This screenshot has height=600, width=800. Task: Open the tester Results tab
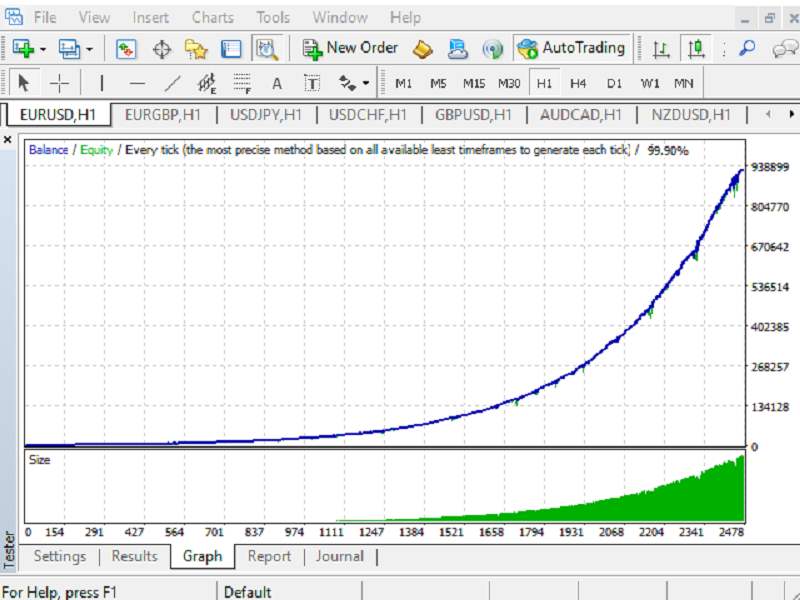[135, 556]
